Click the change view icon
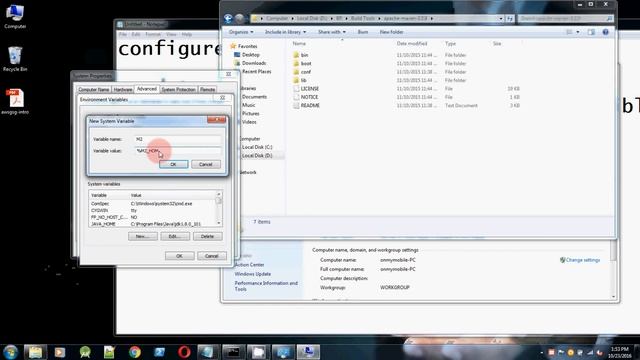The image size is (640, 360). 569,32
